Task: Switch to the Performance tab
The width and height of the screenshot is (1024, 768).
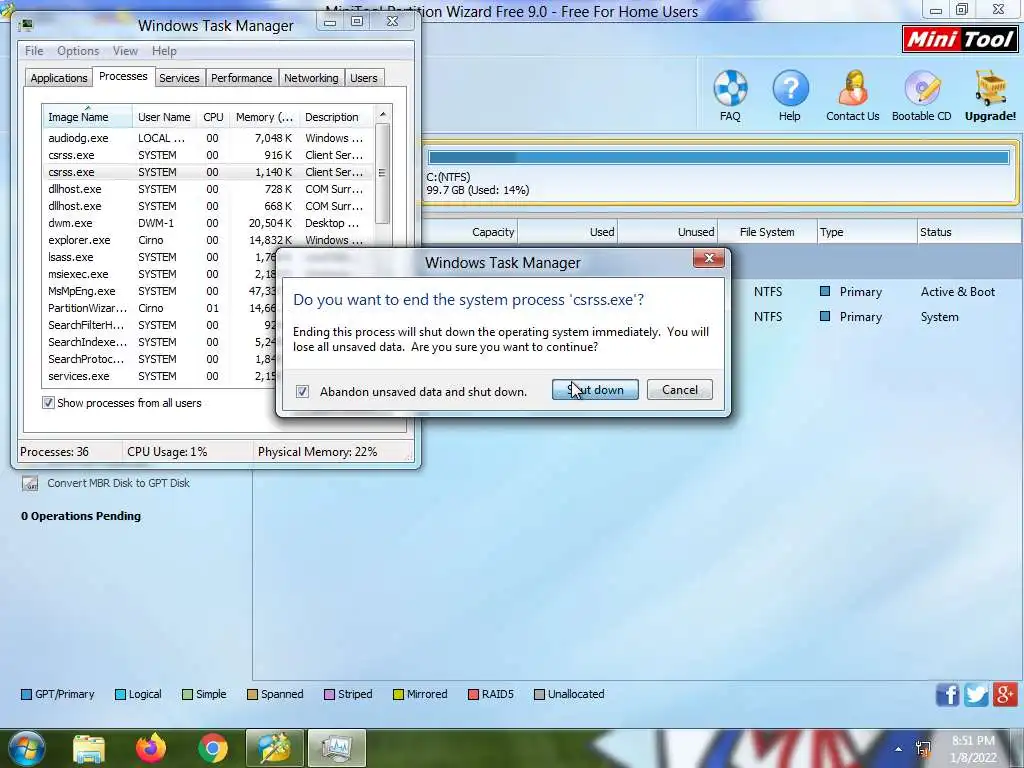Action: point(242,78)
